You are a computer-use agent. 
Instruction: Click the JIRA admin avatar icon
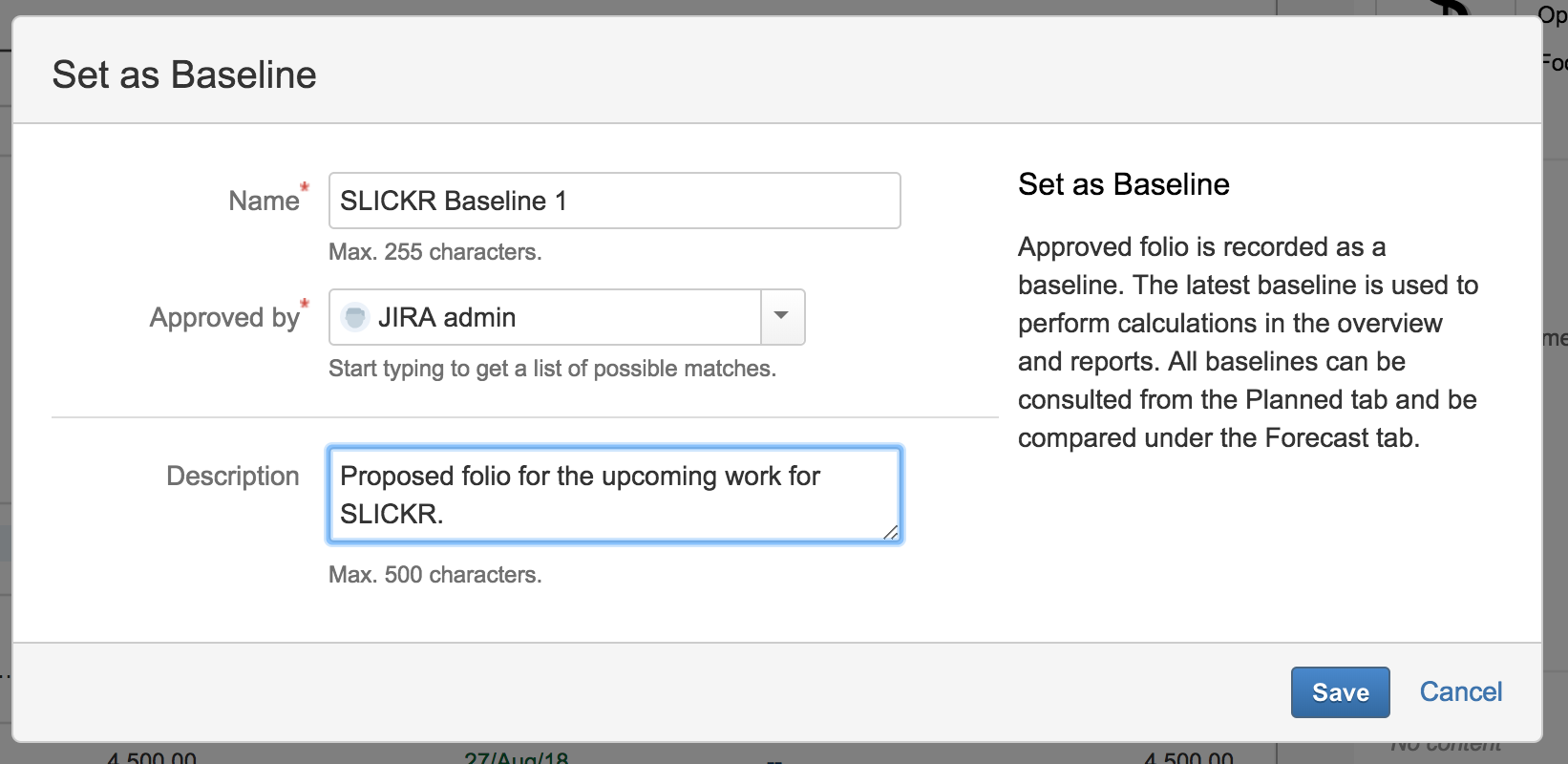pyautogui.click(x=354, y=317)
